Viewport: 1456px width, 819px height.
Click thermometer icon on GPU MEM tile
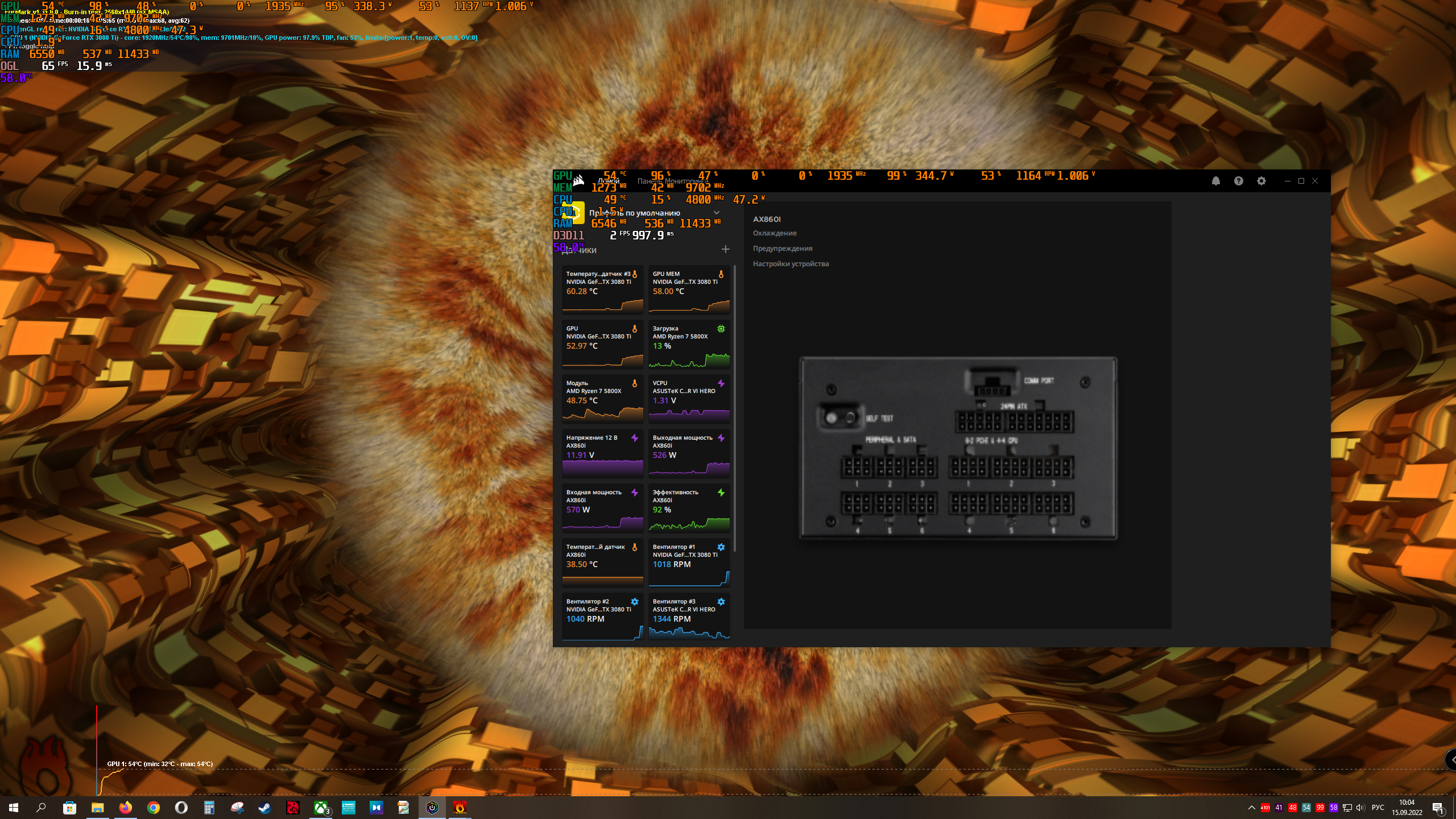pos(721,274)
